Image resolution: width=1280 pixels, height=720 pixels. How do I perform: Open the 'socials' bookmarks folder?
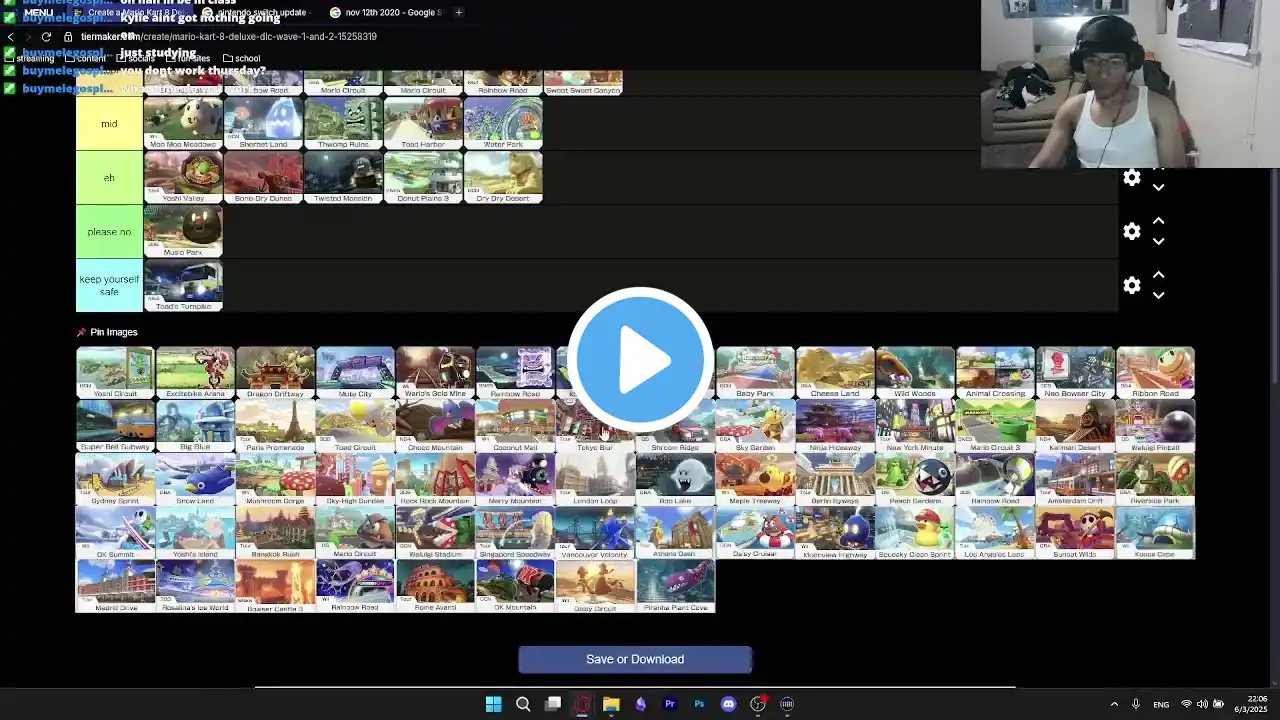(135, 58)
